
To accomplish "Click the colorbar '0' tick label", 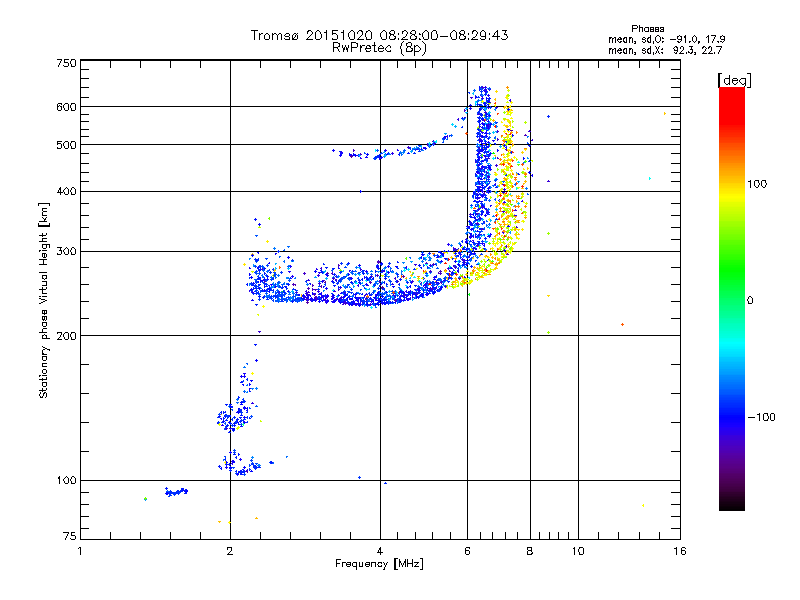I will tap(750, 301).
